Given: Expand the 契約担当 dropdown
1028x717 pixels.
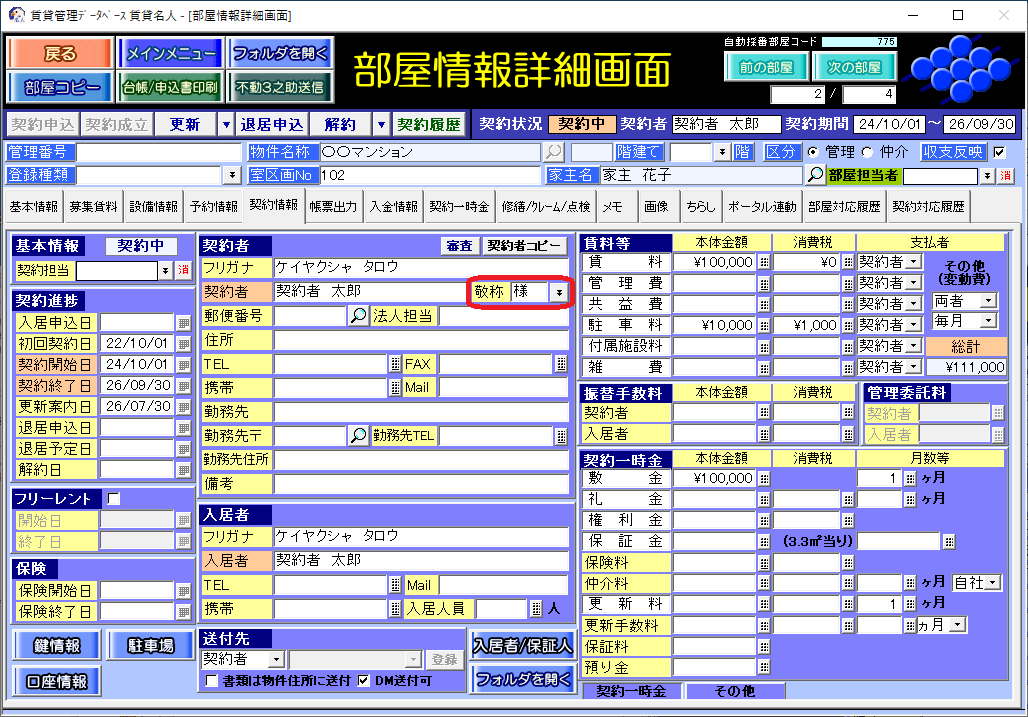Looking at the screenshot, I should point(165,270).
